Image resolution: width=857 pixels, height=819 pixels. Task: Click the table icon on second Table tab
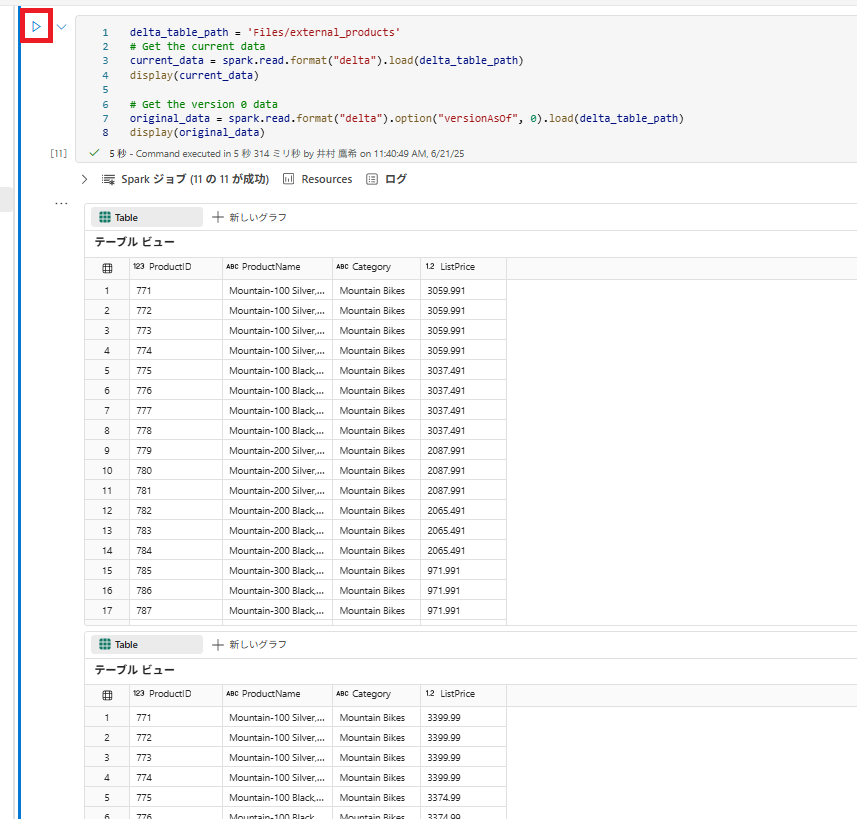[105, 645]
